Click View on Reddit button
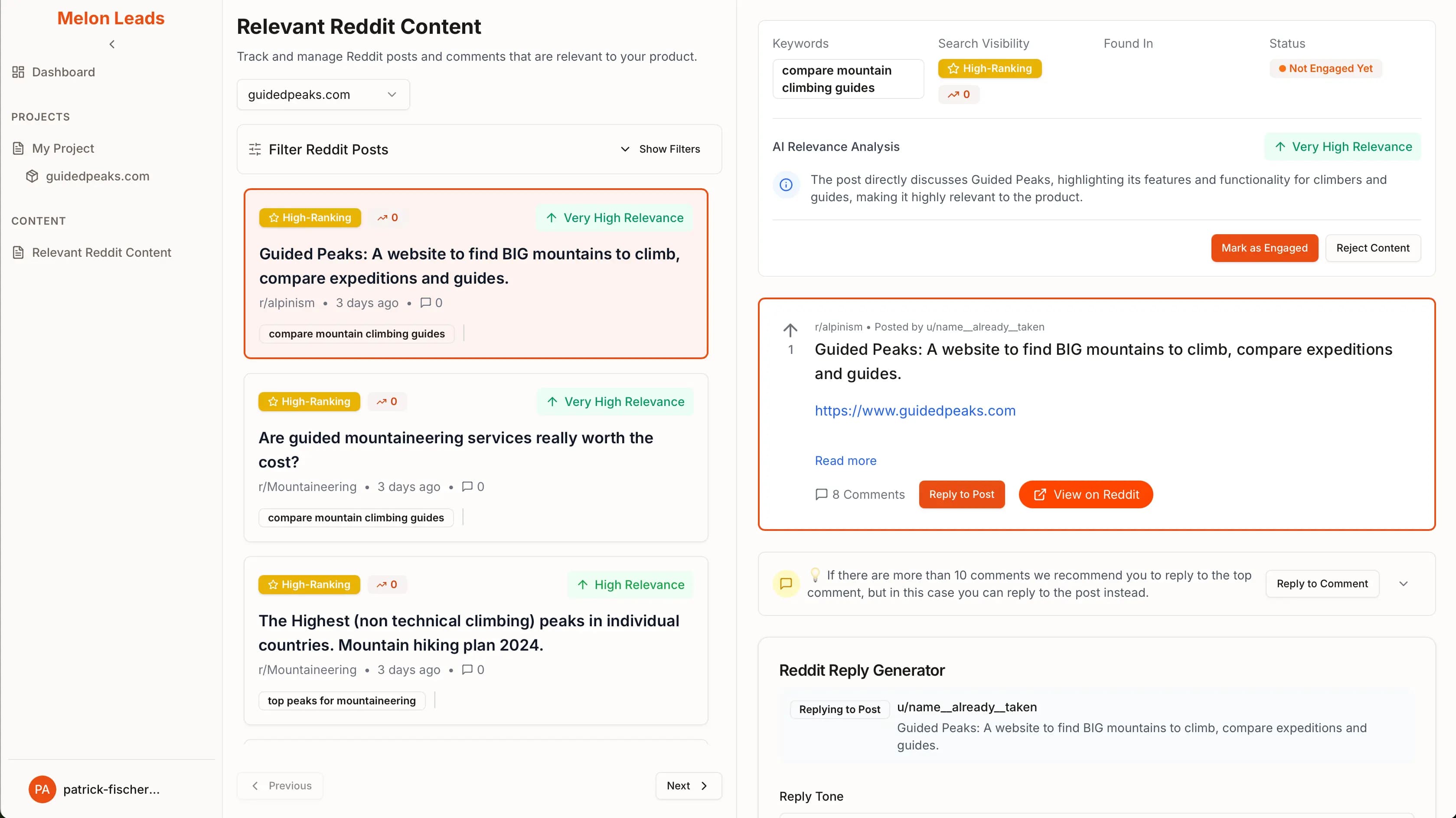The image size is (1456, 818). click(1085, 494)
